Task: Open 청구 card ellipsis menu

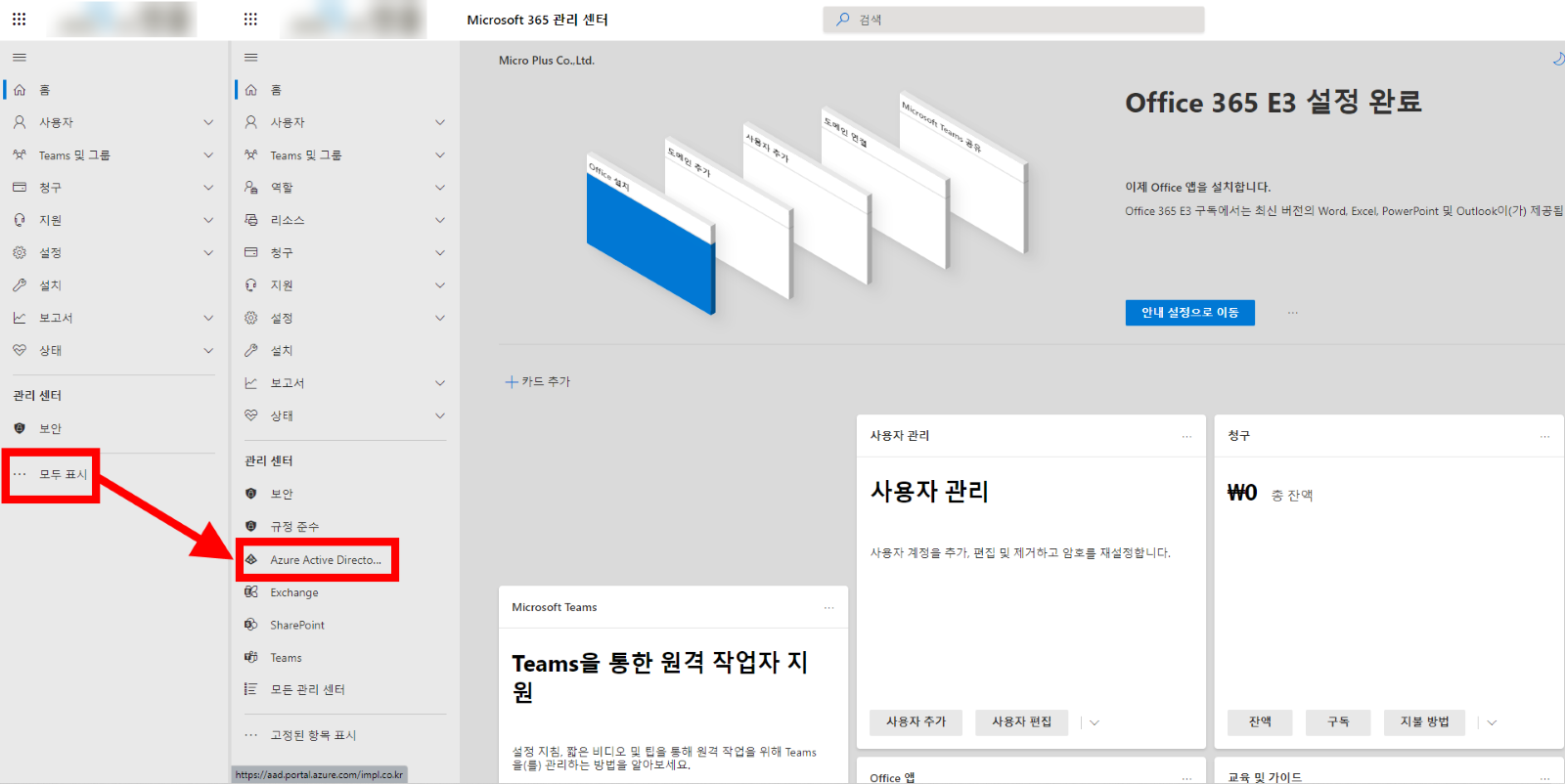Action: pyautogui.click(x=1544, y=436)
